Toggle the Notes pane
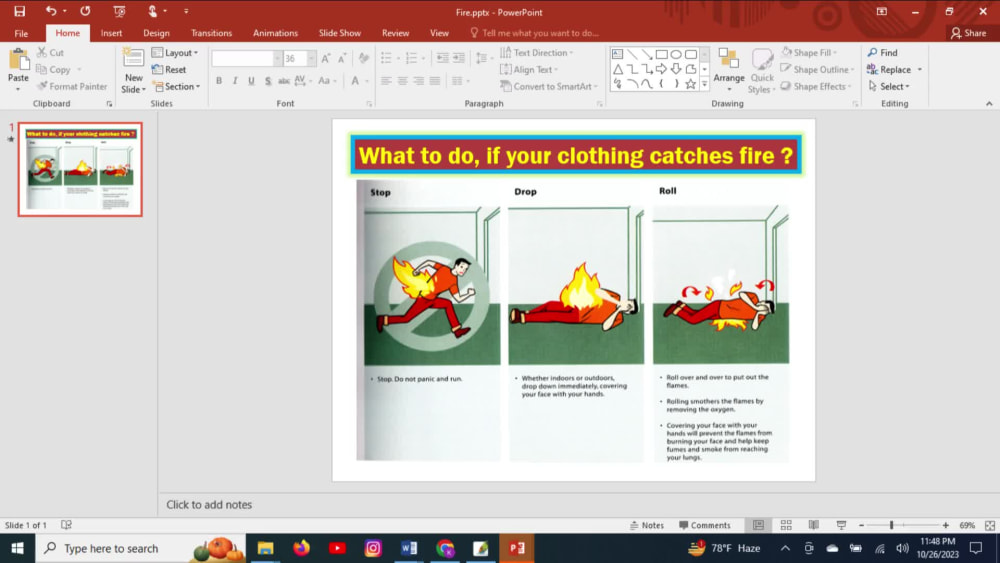This screenshot has width=1000, height=563. pyautogui.click(x=647, y=525)
